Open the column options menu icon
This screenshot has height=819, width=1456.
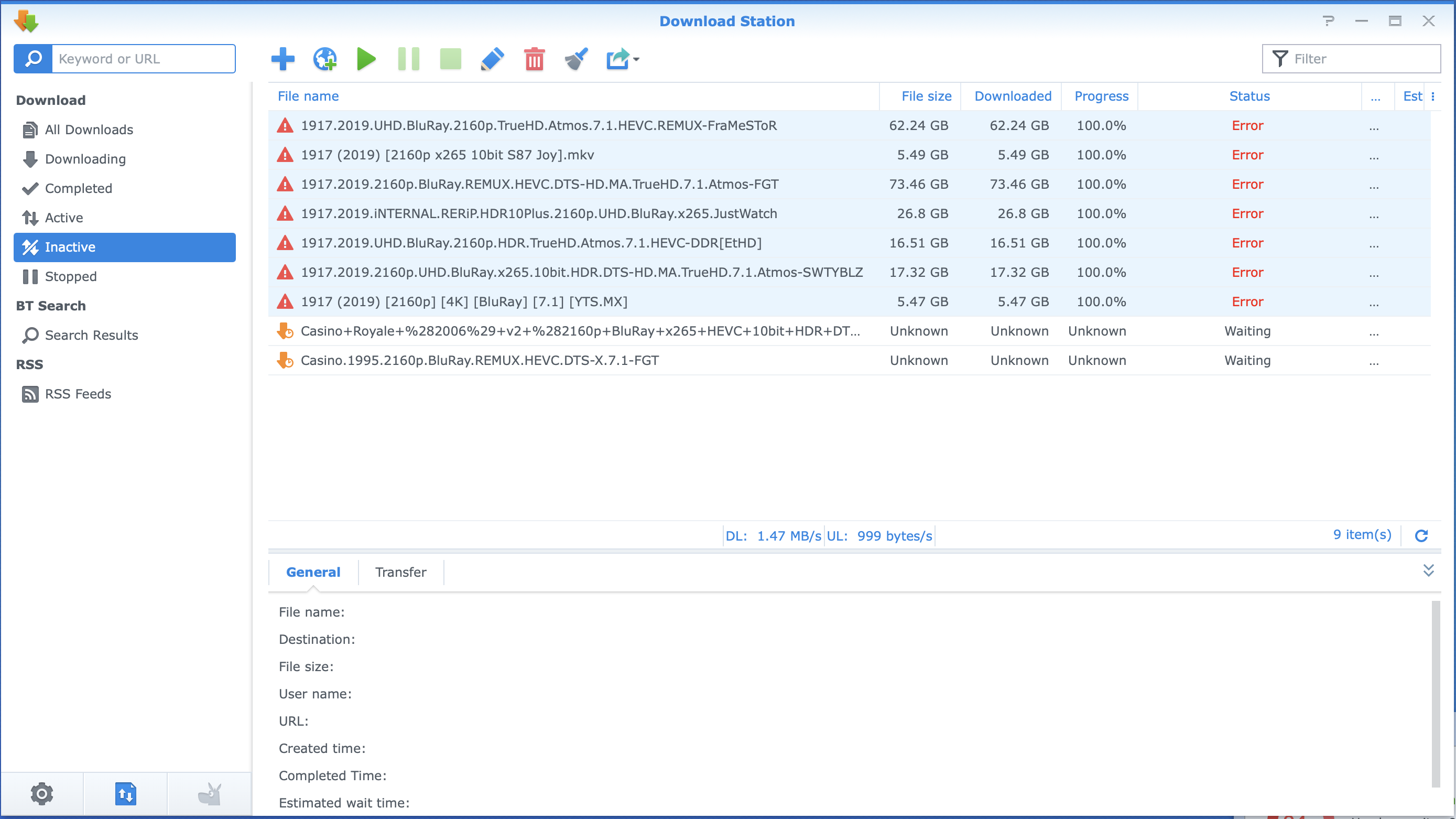click(x=1435, y=96)
